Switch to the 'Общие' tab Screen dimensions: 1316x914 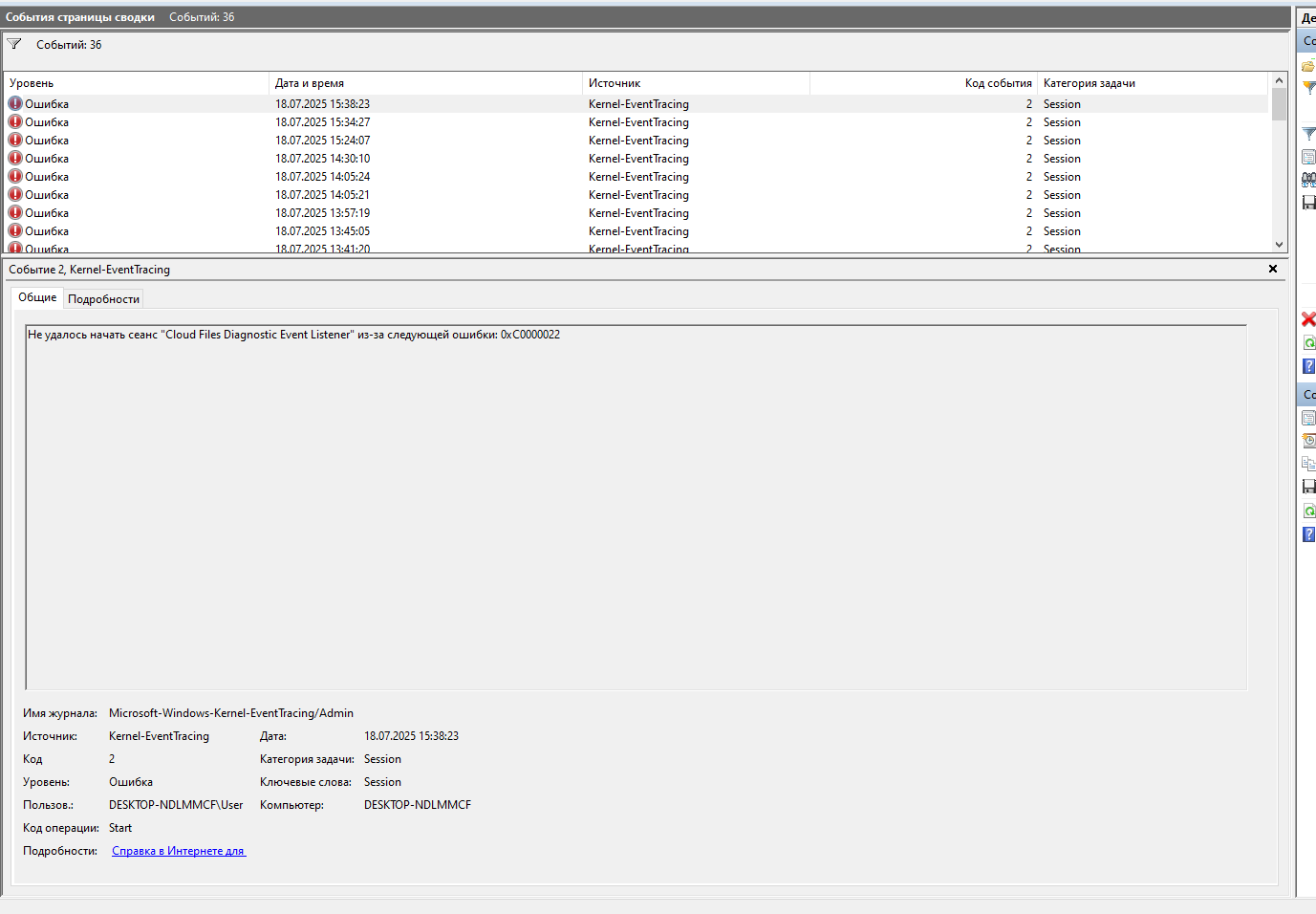click(37, 297)
